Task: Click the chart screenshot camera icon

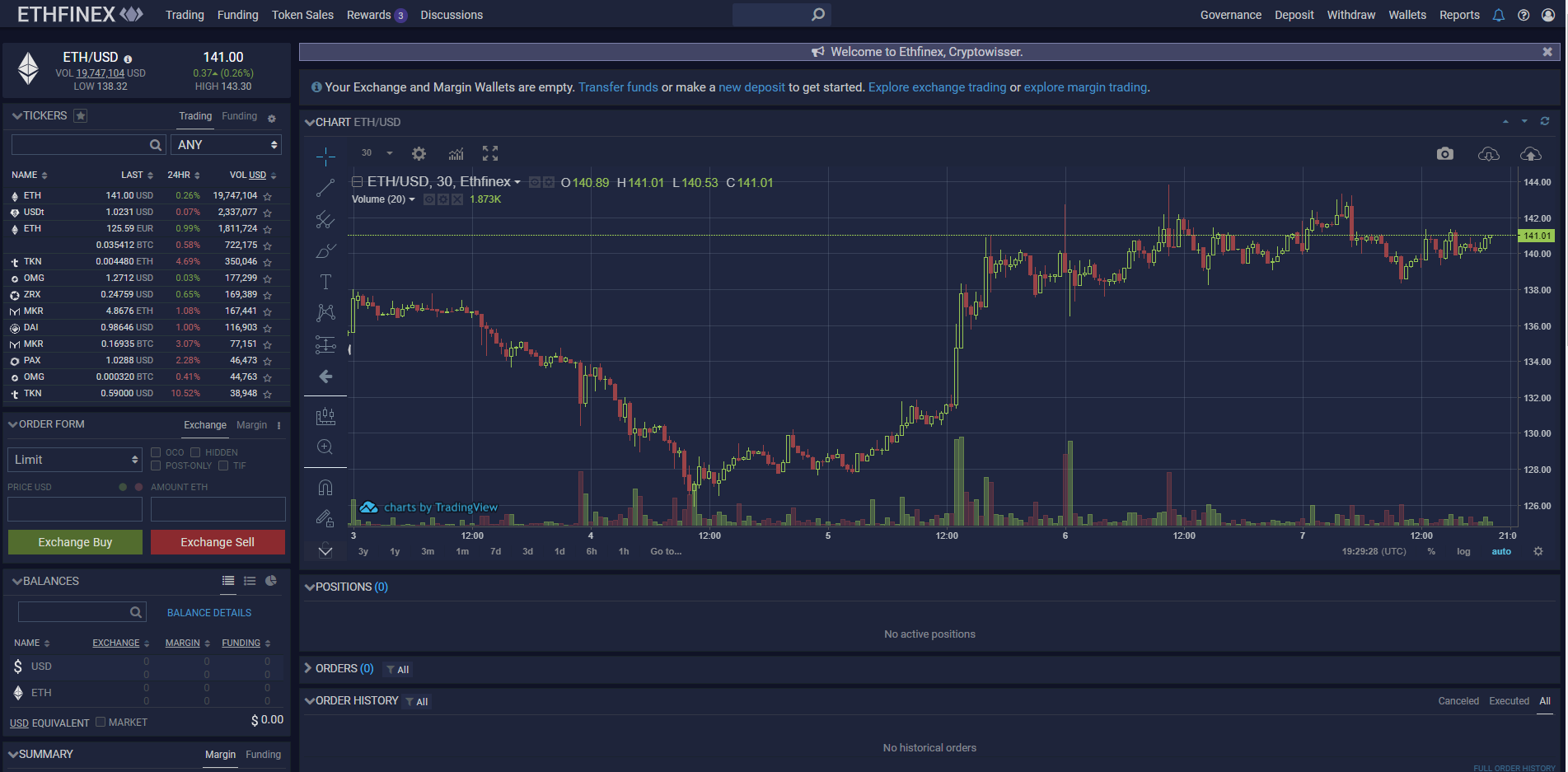Action: (x=1444, y=154)
